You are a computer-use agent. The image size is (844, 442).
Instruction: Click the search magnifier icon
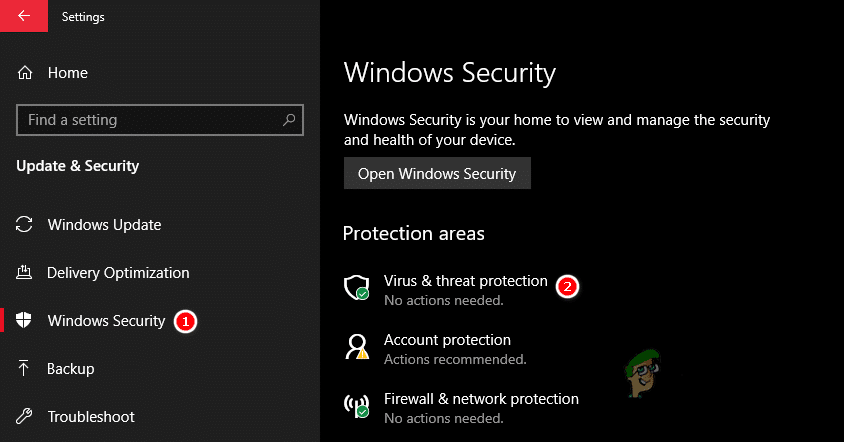[289, 120]
